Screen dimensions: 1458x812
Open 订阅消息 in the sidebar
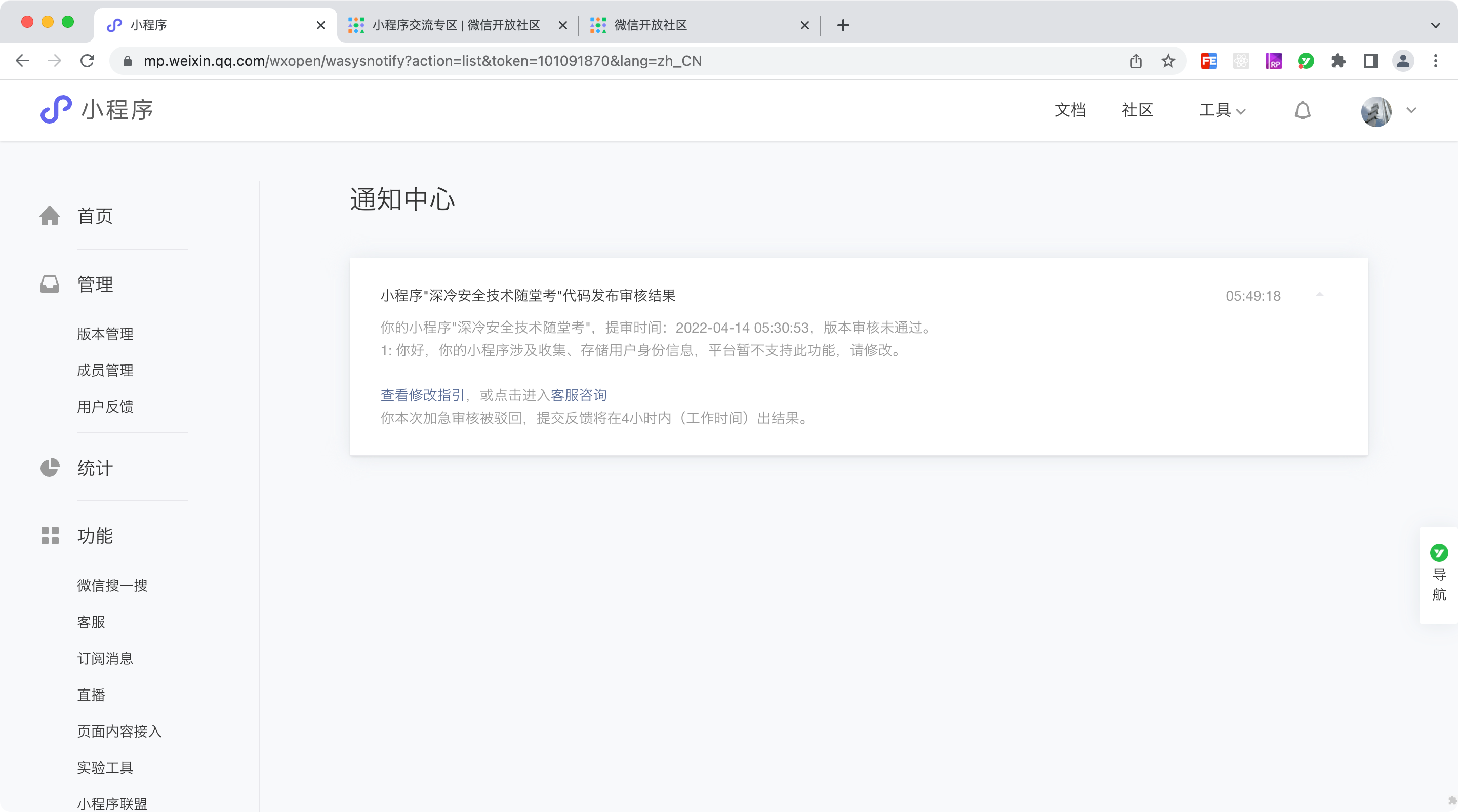click(x=105, y=658)
